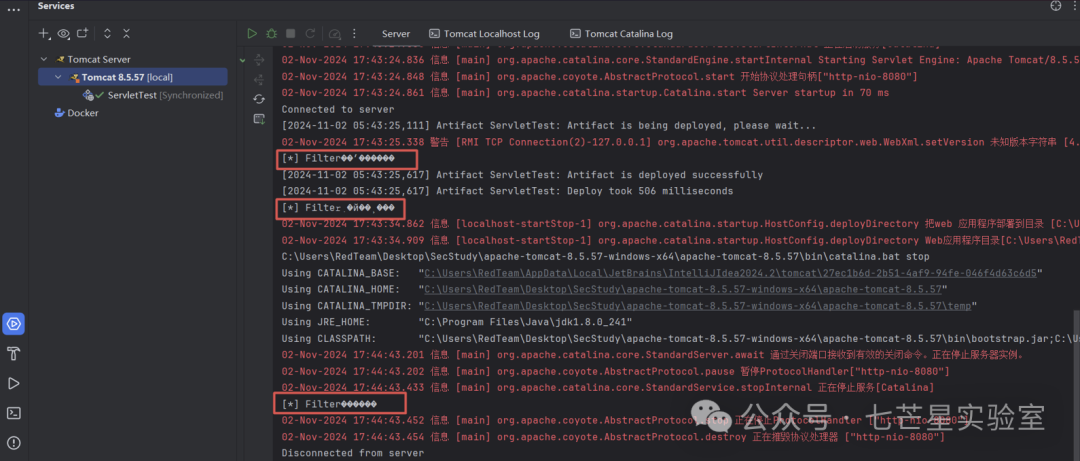
Task: Open the Services tool window sidebar icon
Action: tap(13, 323)
